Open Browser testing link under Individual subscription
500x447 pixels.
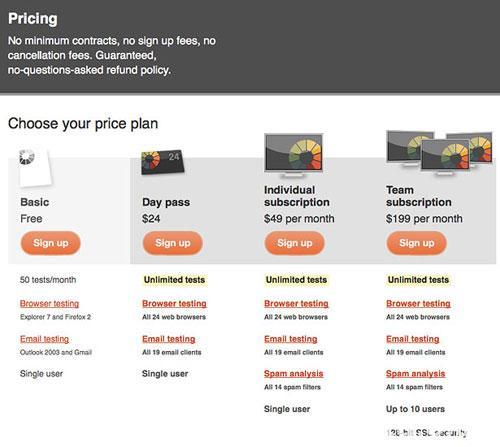[x=296, y=304]
